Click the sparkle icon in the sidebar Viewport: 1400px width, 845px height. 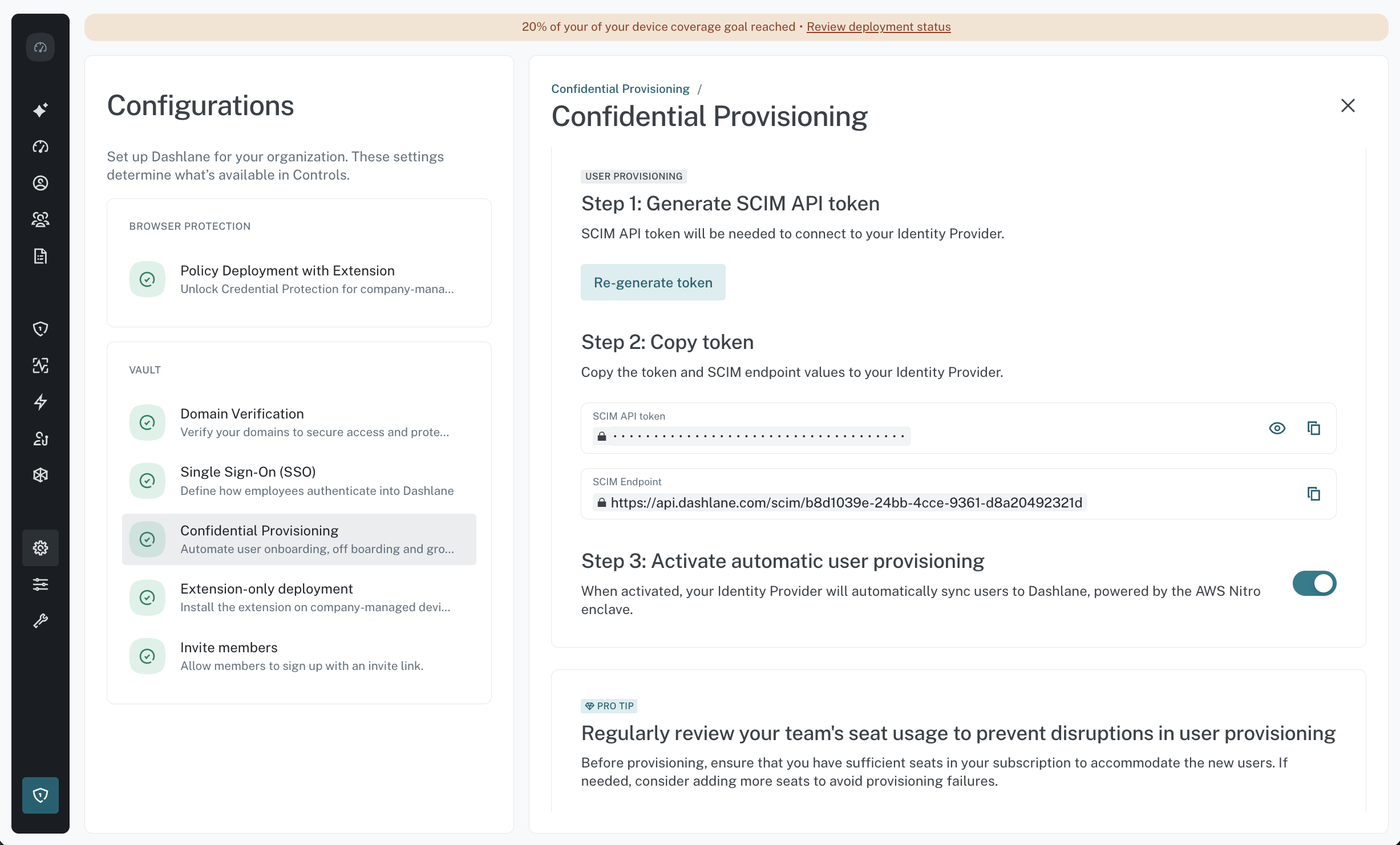40,110
